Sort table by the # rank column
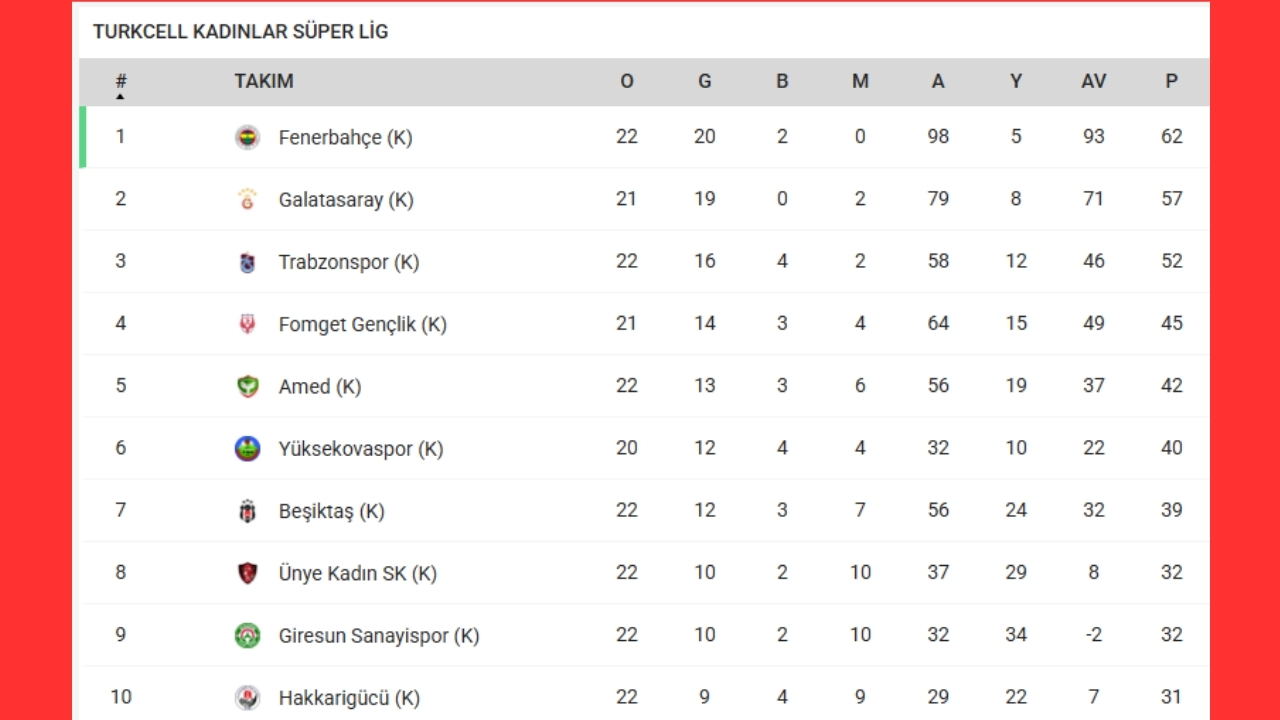Viewport: 1280px width, 720px height. 121,82
